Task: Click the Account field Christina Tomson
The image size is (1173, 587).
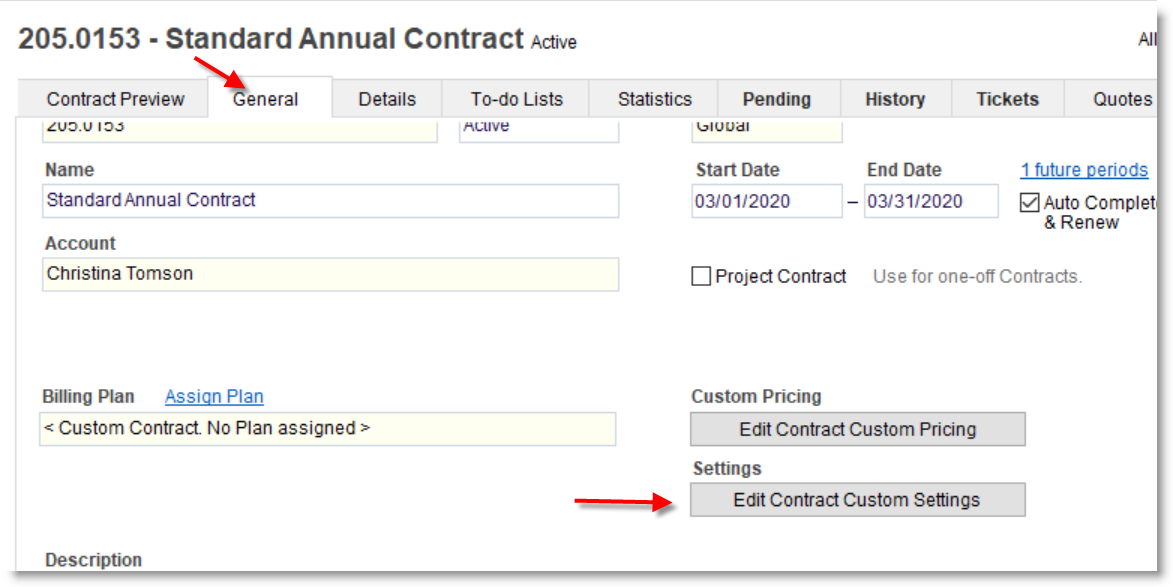Action: click(330, 274)
